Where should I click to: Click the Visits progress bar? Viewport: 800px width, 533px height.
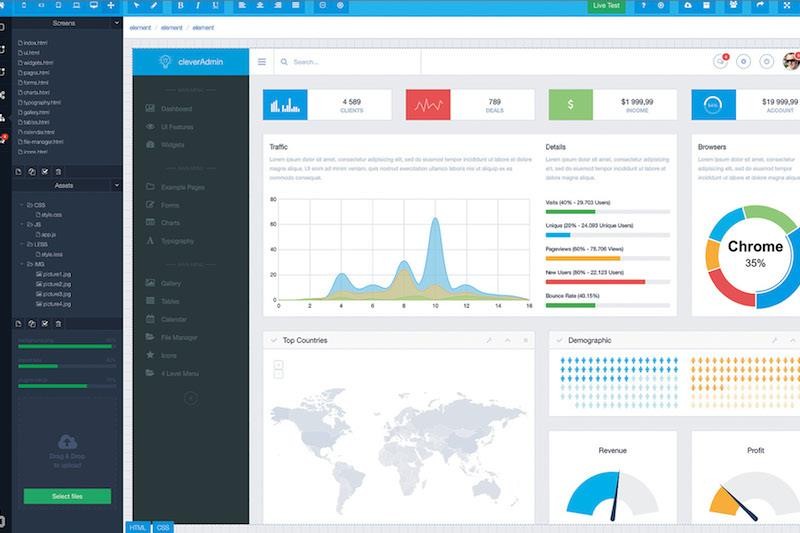pos(608,212)
